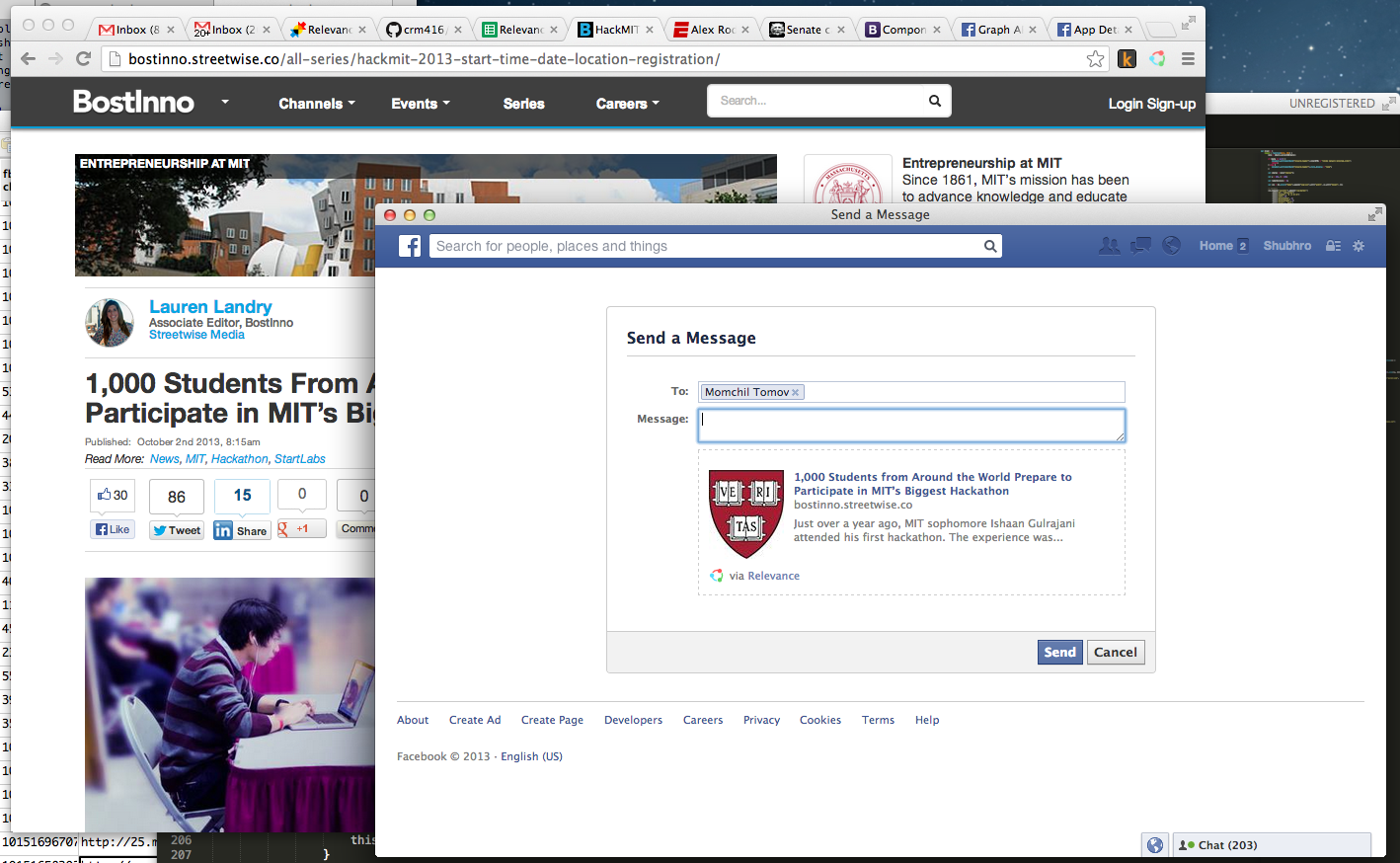Open the 1,000 Students article title link in preview
Screen dimensions: 1400x863
tap(933, 484)
